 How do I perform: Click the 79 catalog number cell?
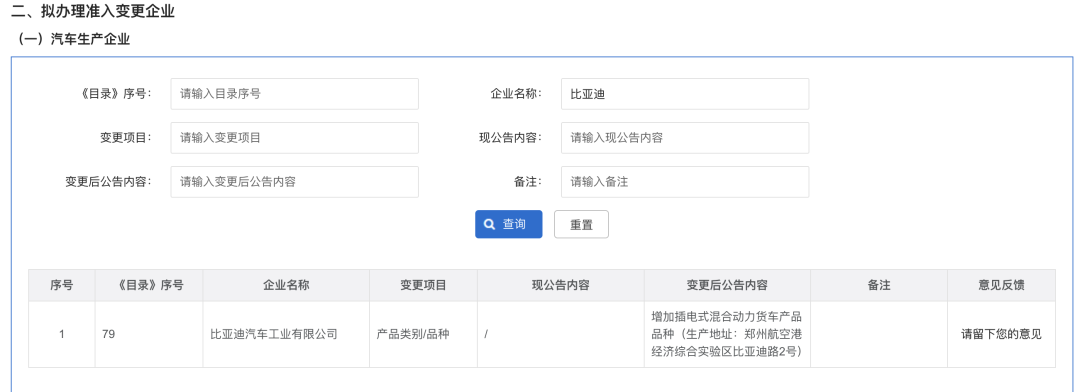pos(149,335)
